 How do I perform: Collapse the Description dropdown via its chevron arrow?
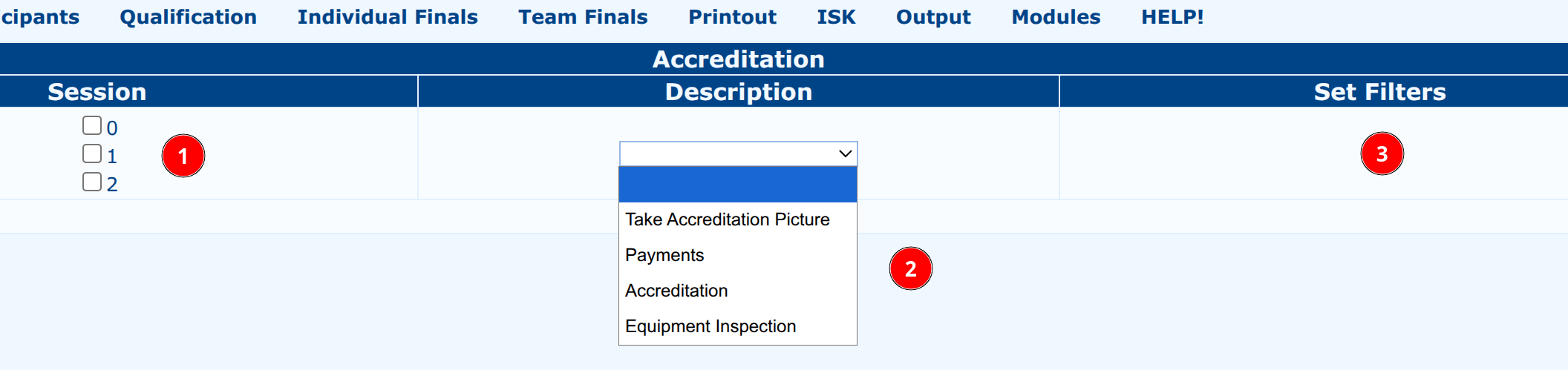point(845,153)
